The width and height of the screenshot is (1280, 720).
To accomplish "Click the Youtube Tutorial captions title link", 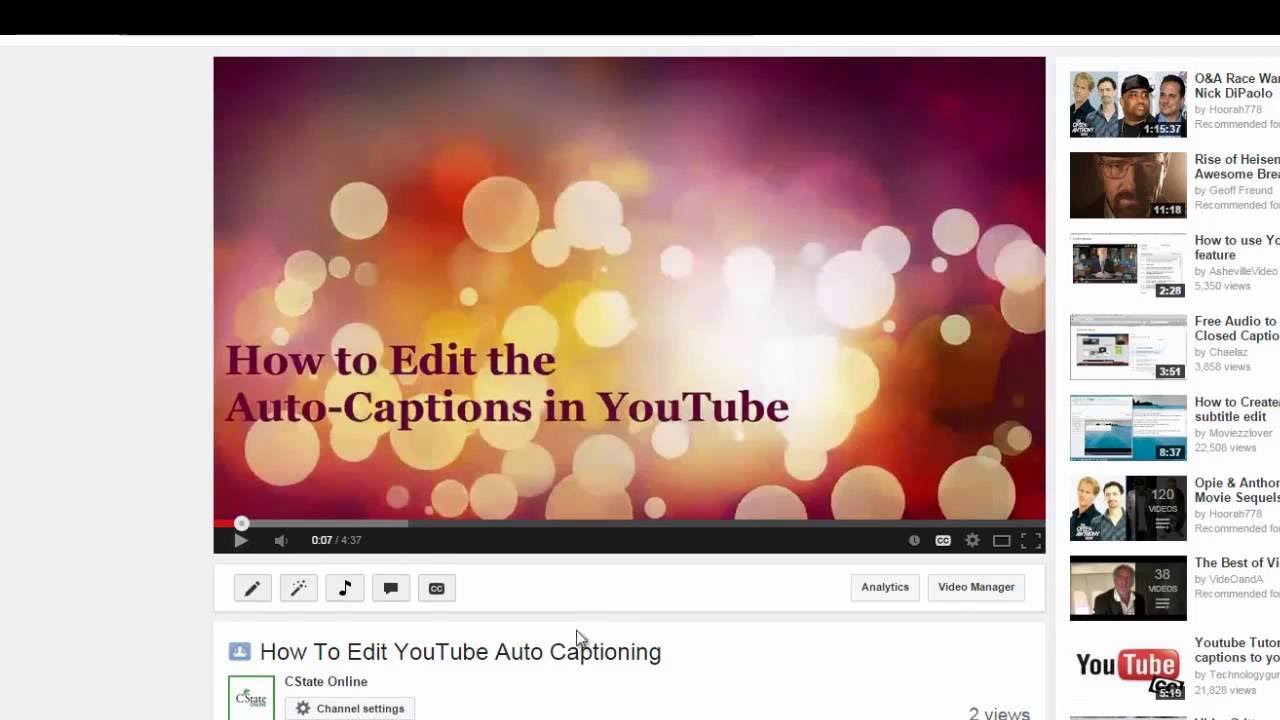I will point(1237,650).
